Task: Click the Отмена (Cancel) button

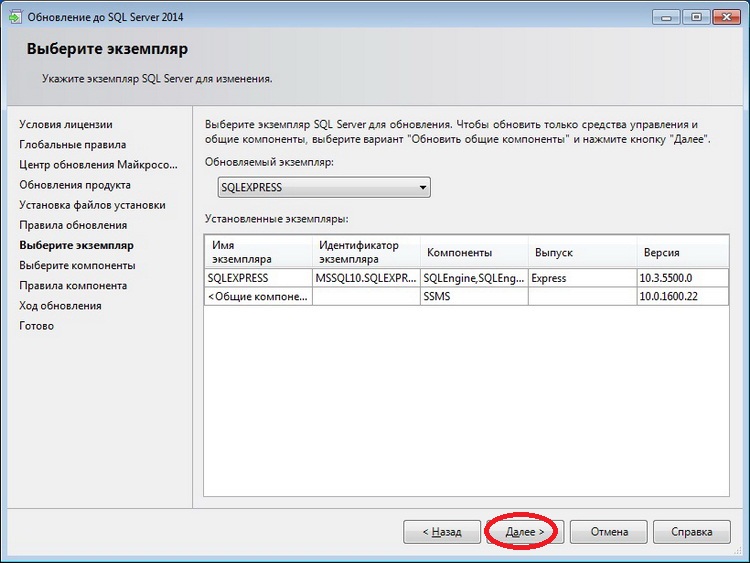Action: coord(609,532)
